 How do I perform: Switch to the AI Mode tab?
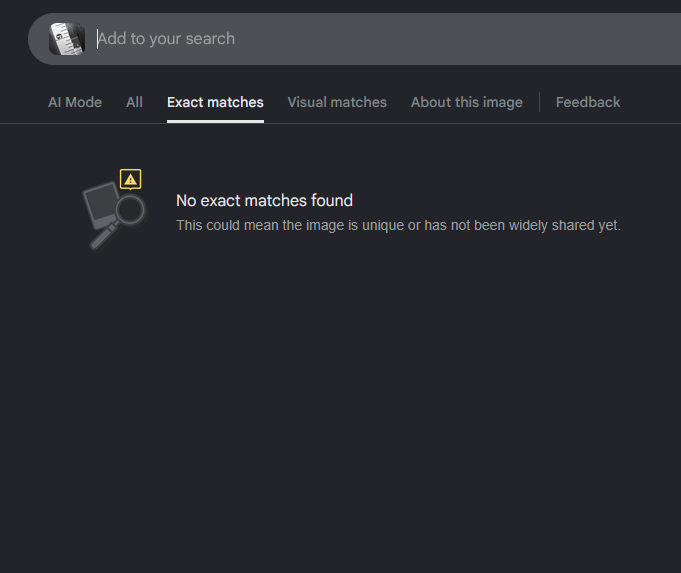pyautogui.click(x=75, y=102)
